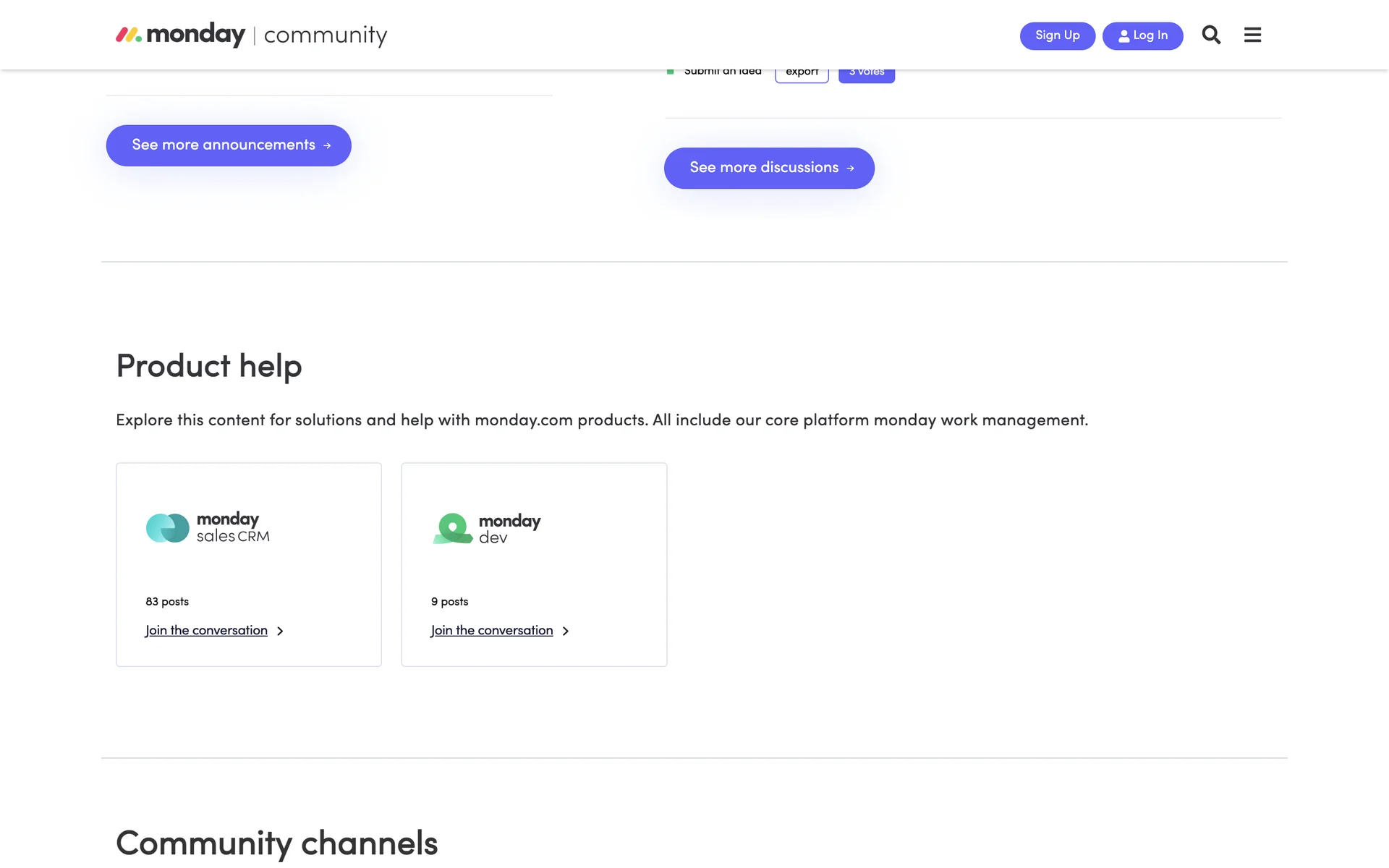Click chevron beside sales CRM conversation link
1389x868 pixels.
click(x=280, y=631)
